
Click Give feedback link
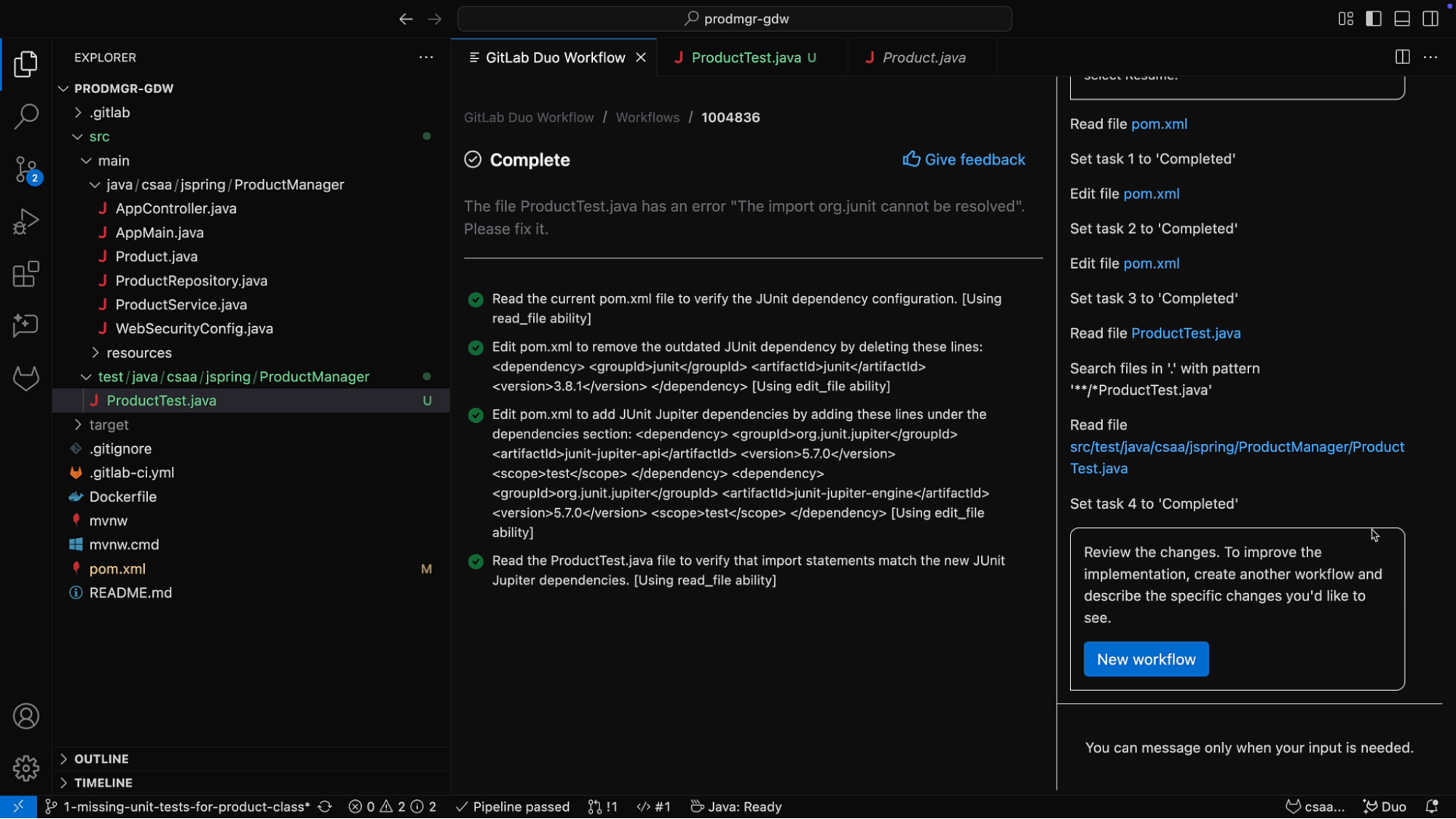click(x=964, y=159)
